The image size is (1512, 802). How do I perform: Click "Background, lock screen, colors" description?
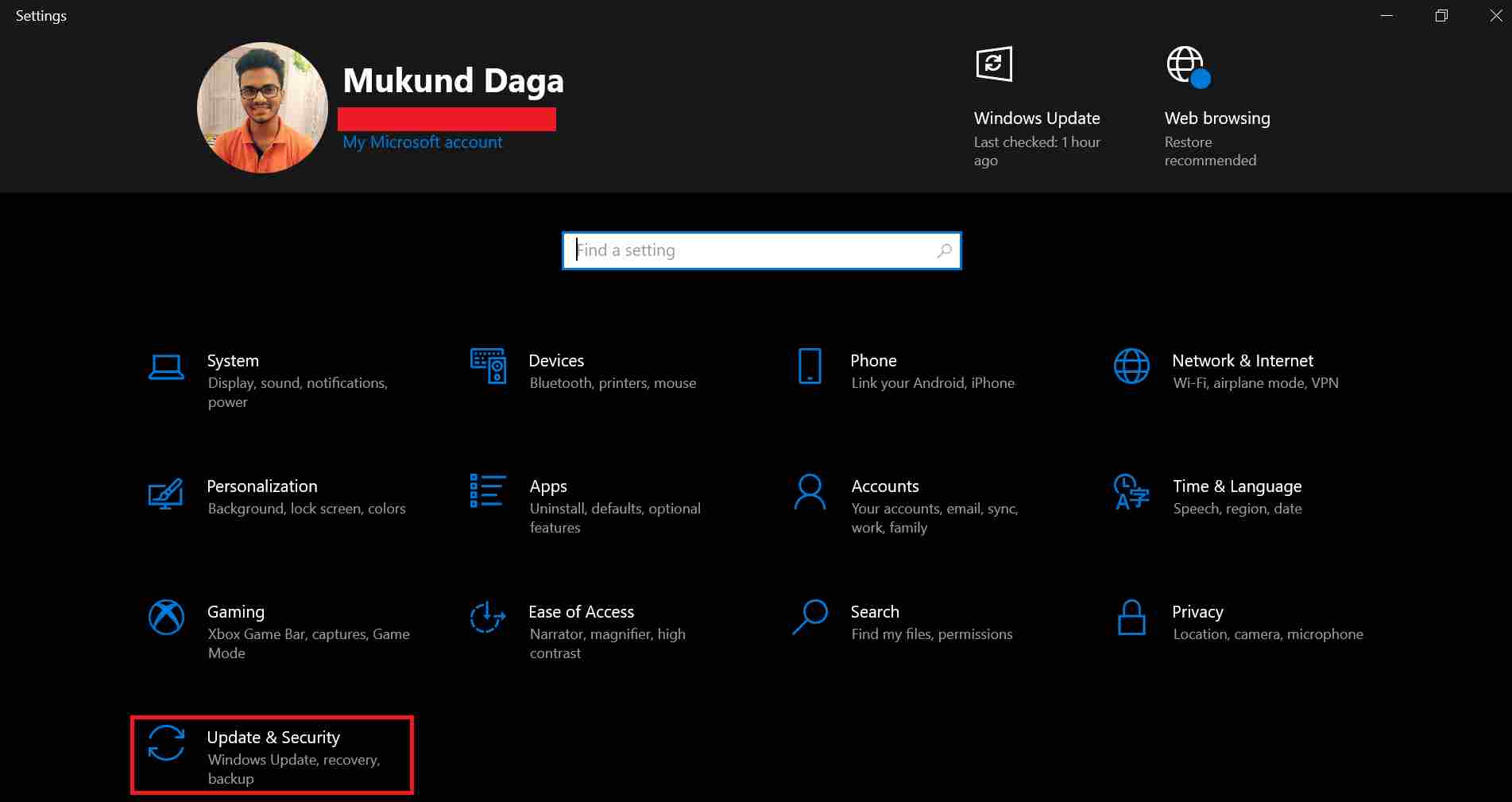pyautogui.click(x=307, y=509)
